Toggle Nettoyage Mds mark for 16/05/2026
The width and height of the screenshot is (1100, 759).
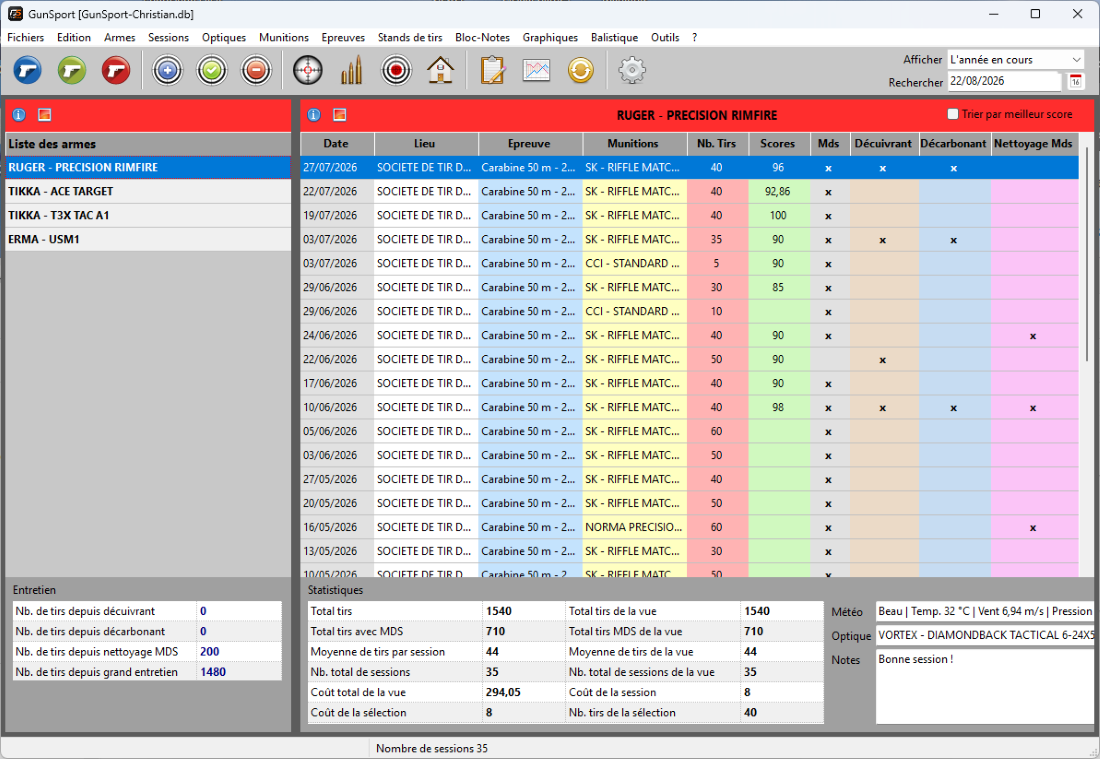point(1033,527)
